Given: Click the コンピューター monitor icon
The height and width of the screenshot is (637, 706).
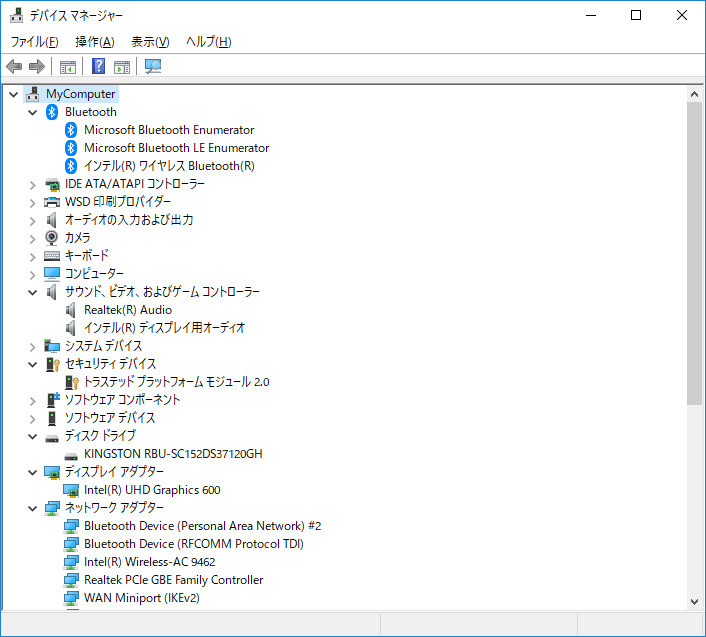Looking at the screenshot, I should [52, 274].
